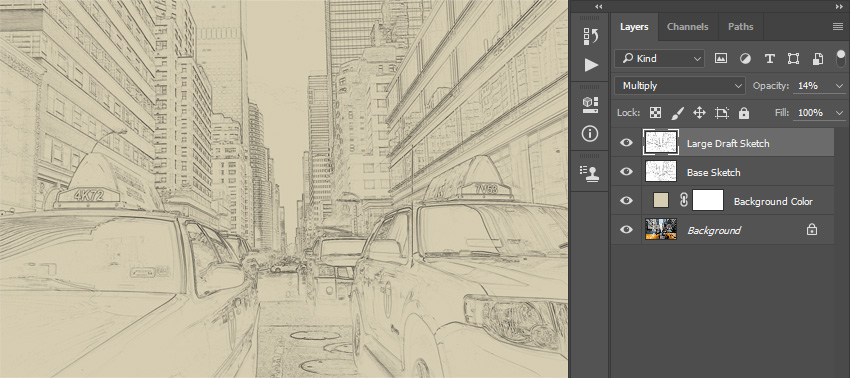Open the Kind filter dropdown
Viewport: 850px width, 378px height.
659,59
